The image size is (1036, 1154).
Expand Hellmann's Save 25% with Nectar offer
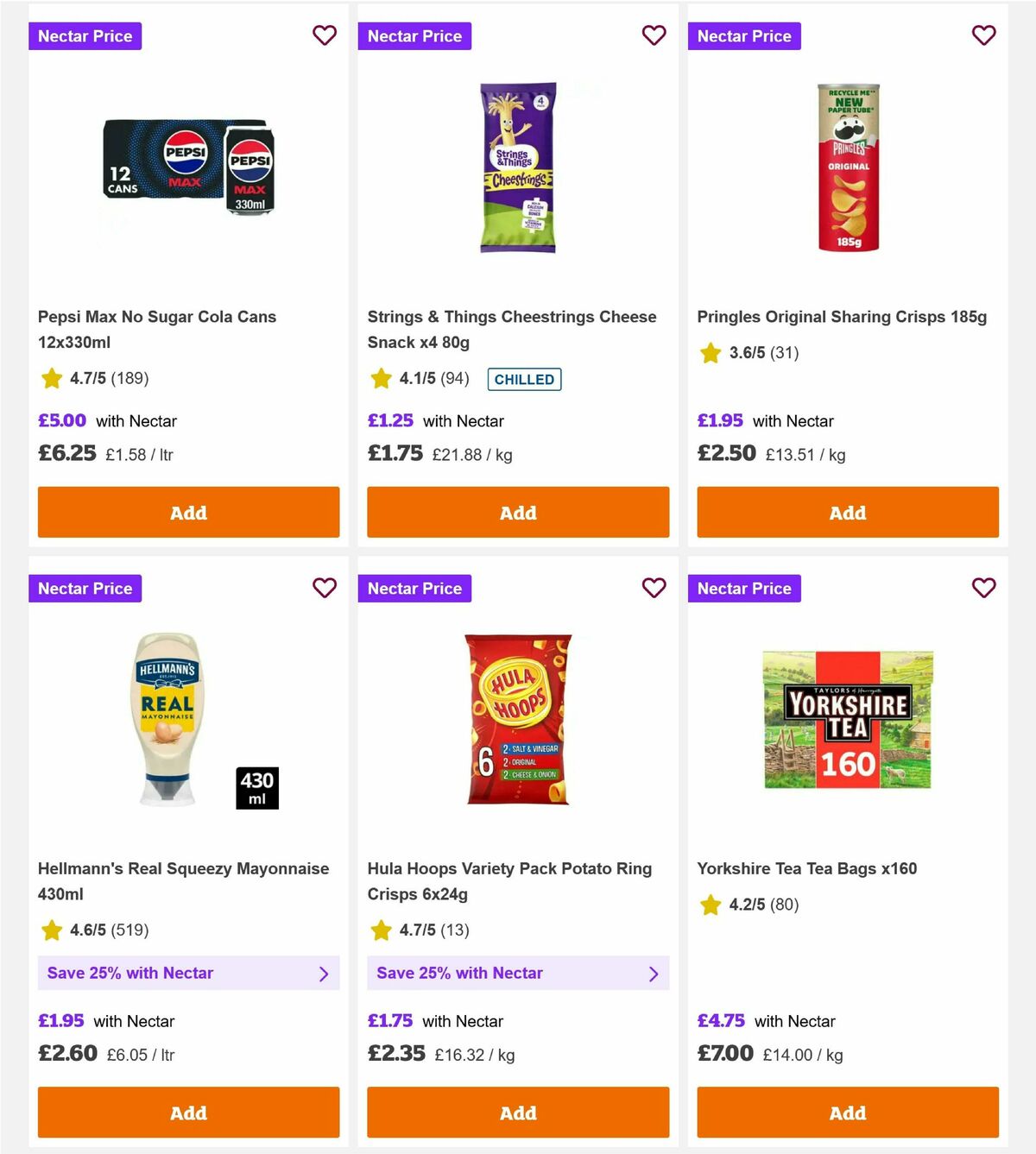188,973
